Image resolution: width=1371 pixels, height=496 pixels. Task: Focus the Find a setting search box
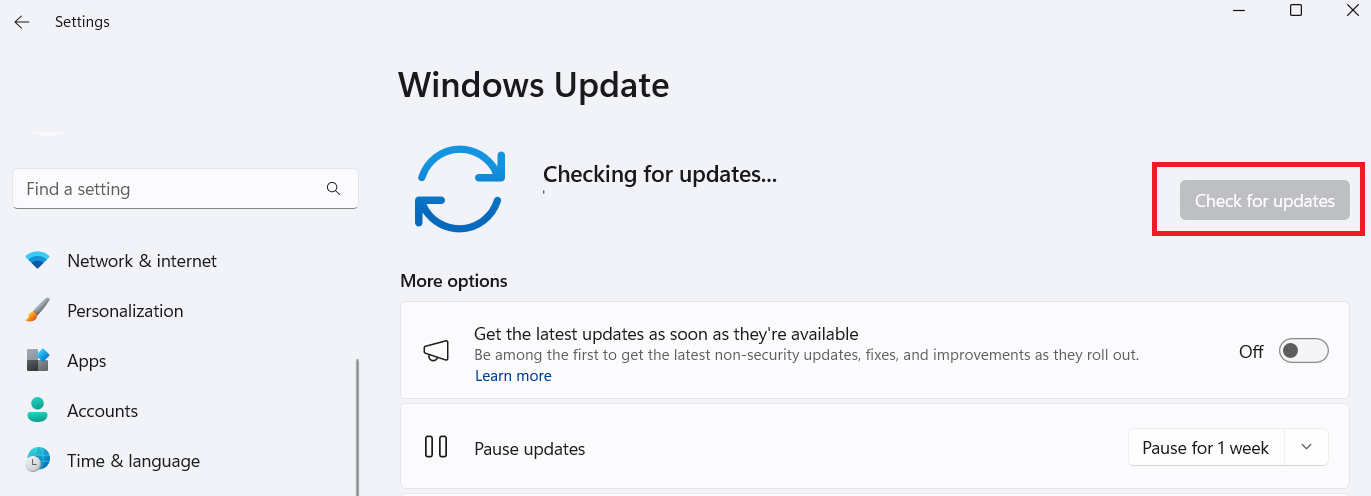click(170, 189)
